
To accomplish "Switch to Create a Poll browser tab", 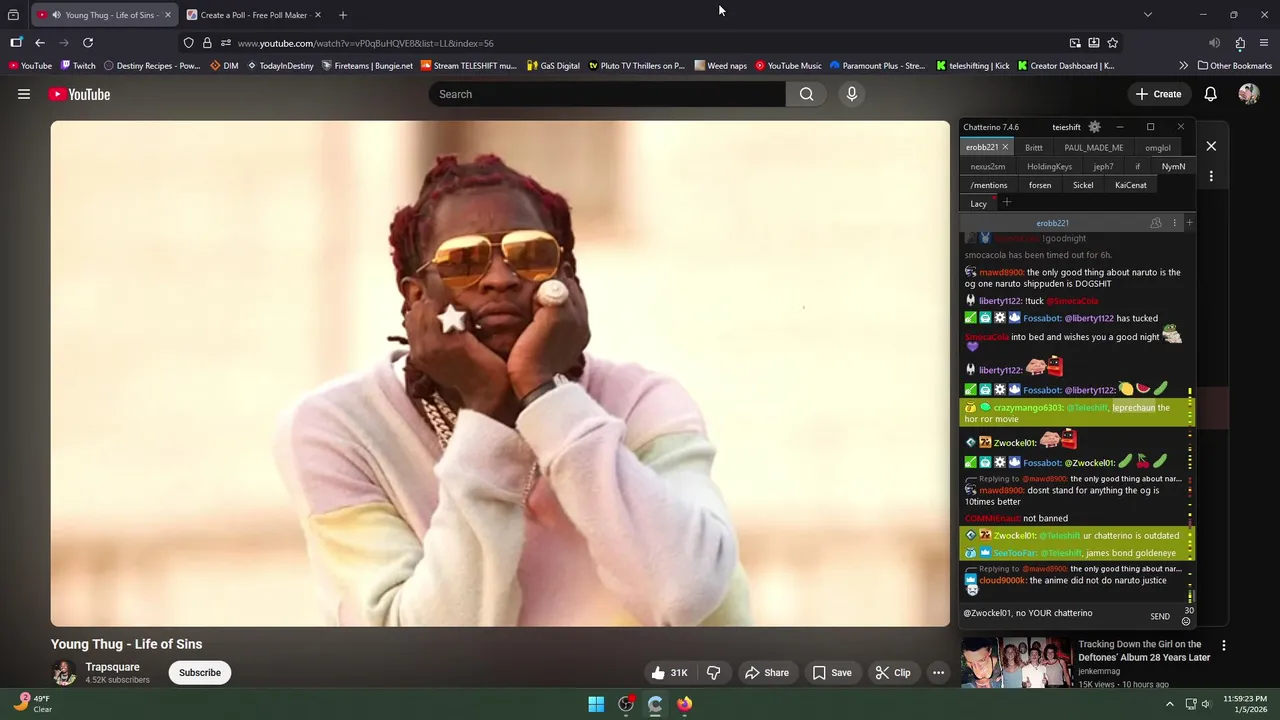I will point(254,15).
